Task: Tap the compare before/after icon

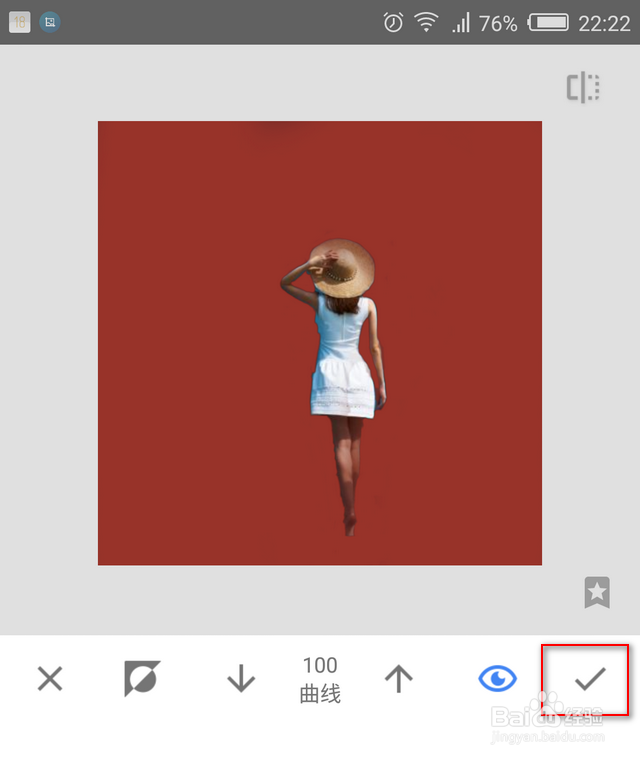Action: (583, 87)
